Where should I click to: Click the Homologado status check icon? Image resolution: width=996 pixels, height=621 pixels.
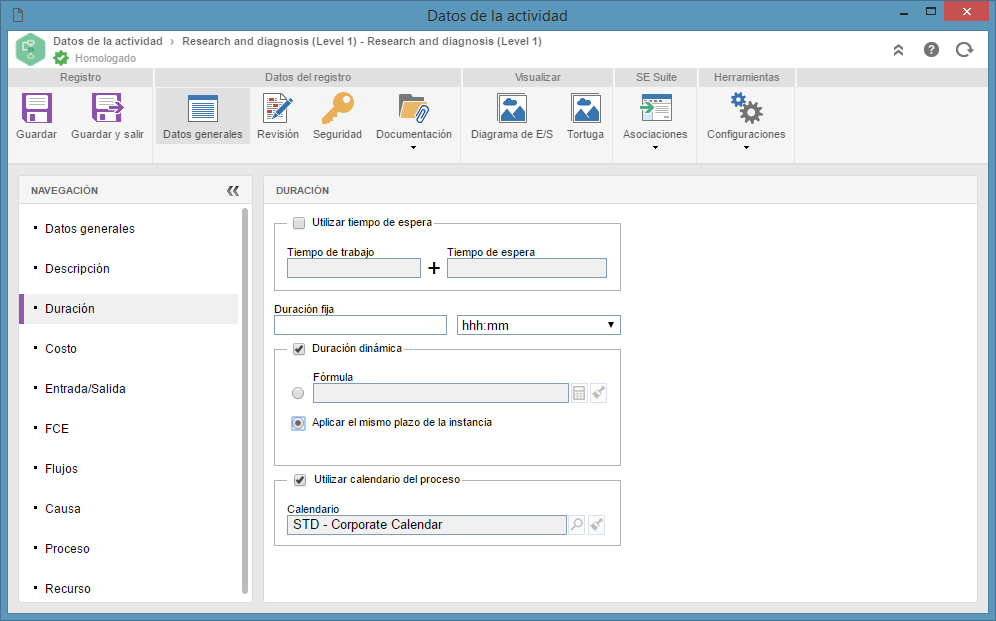tap(61, 58)
